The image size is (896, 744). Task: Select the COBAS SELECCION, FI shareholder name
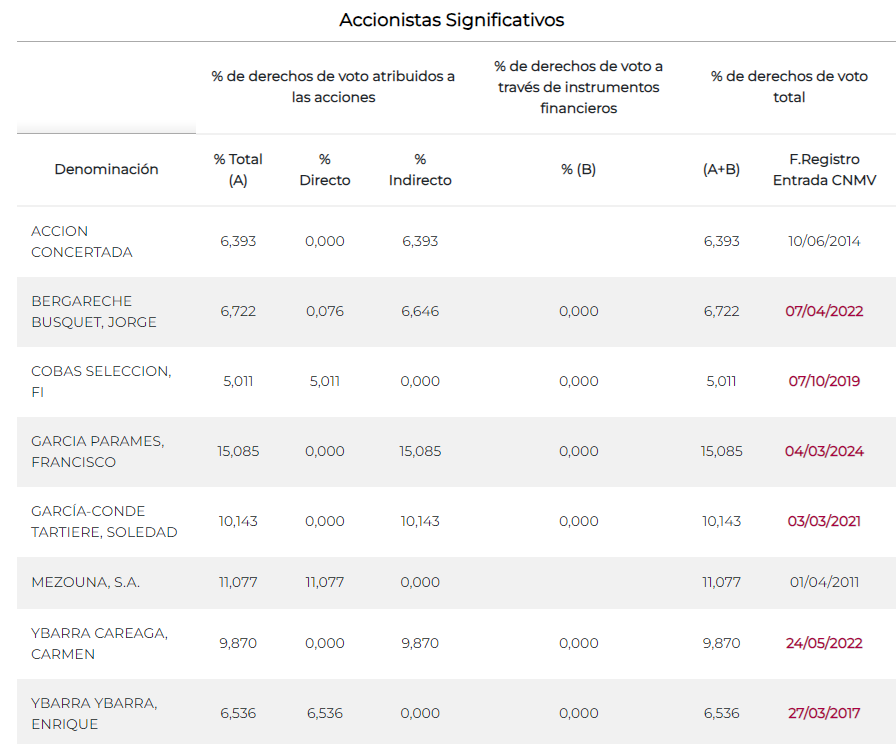[101, 381]
